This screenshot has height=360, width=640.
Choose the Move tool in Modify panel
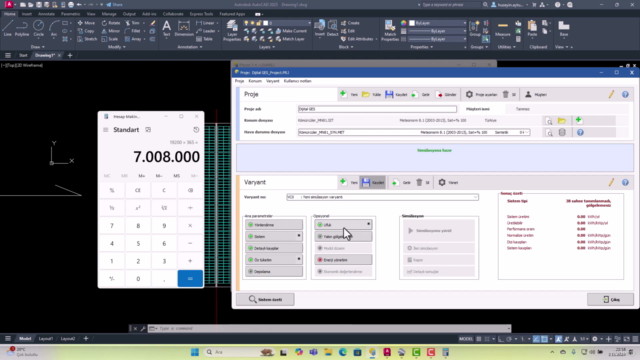(86, 23)
